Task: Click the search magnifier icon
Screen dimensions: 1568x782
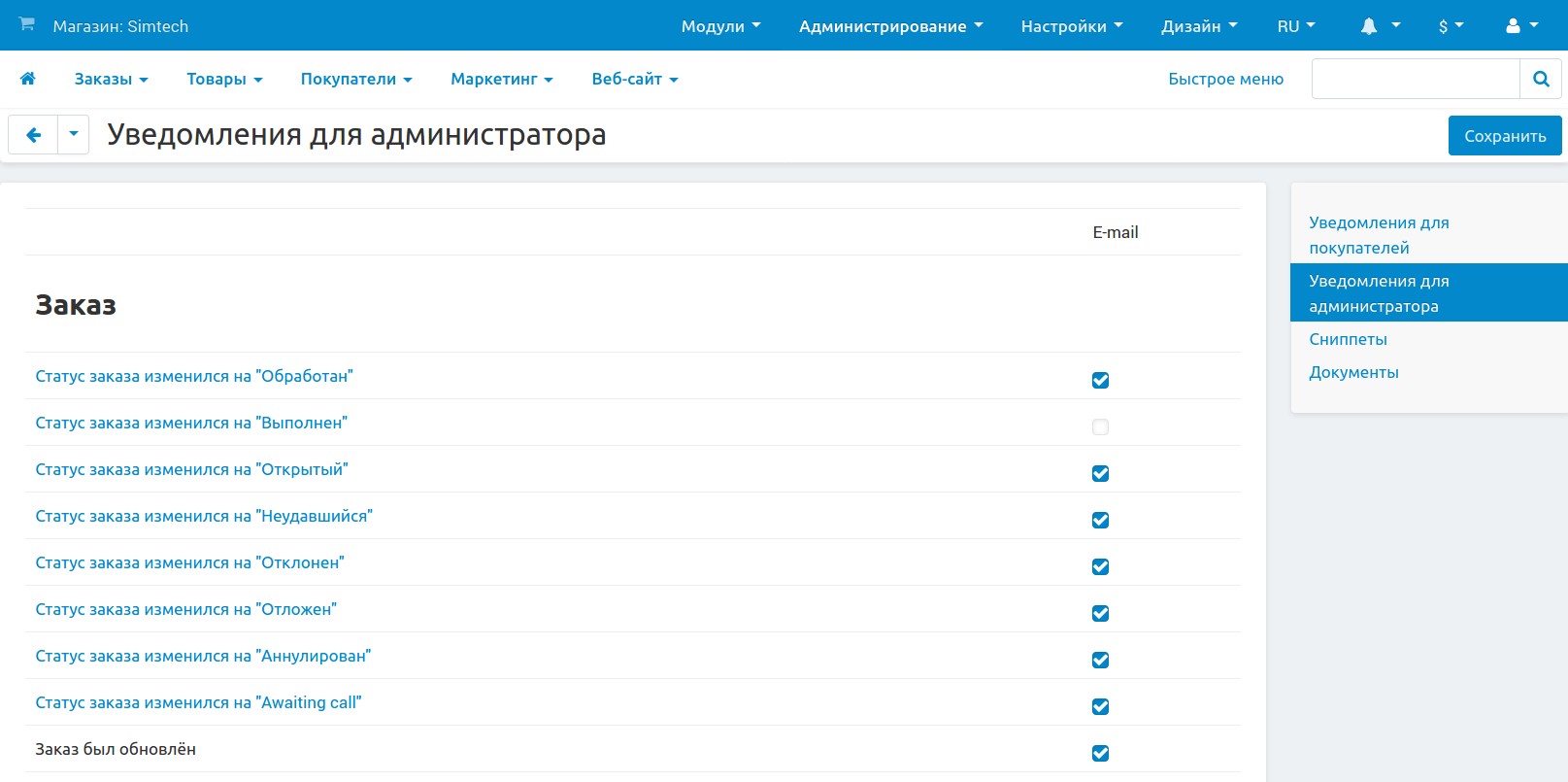Action: (1540, 79)
